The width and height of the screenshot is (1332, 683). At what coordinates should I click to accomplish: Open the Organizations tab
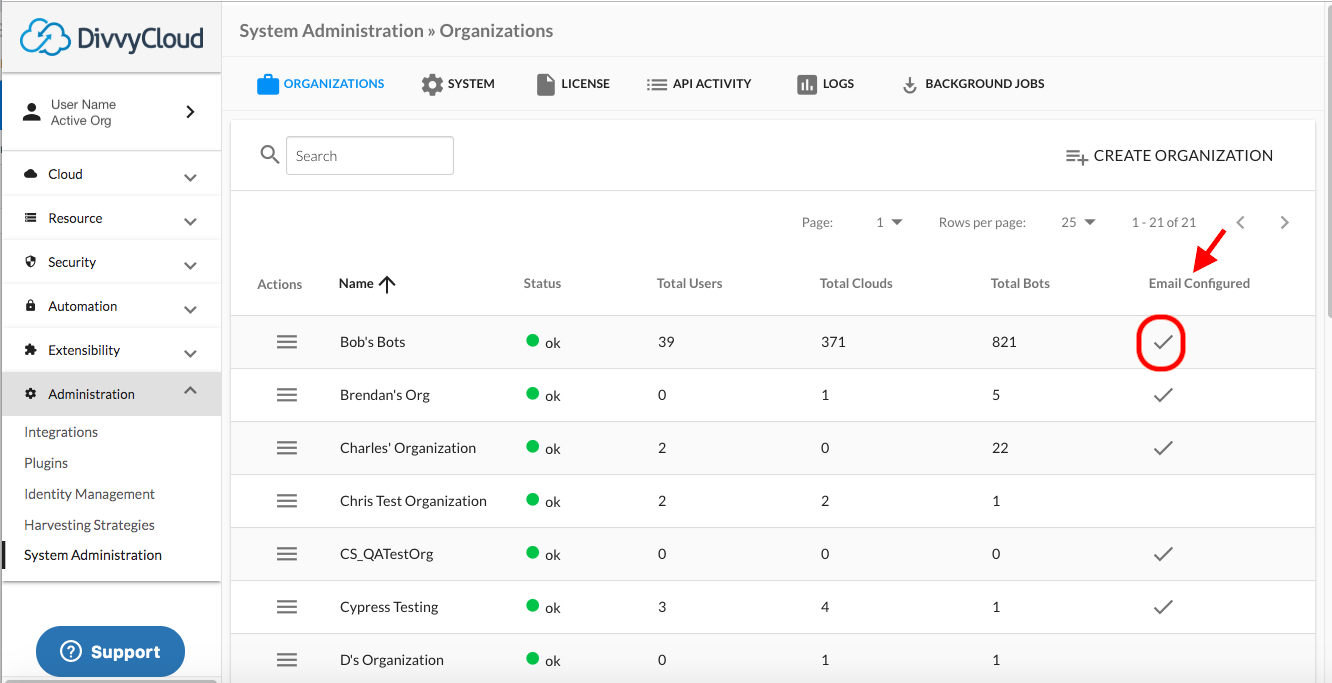click(321, 84)
